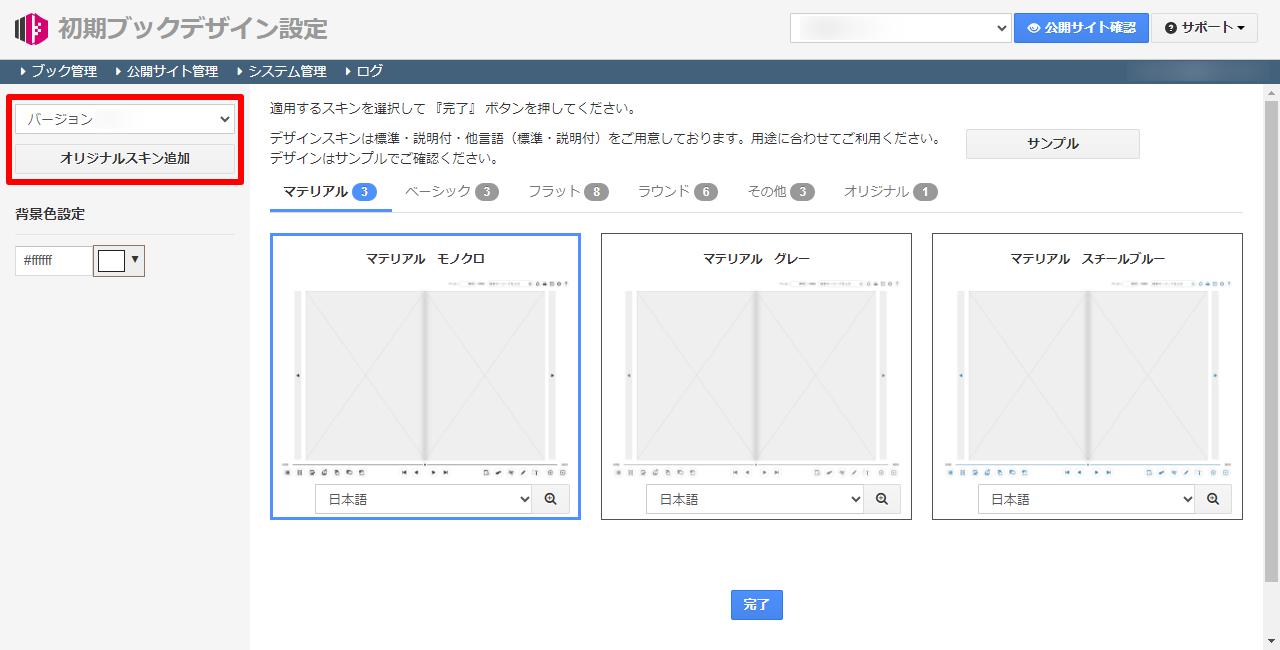Expand the site selector dropdown at top
Viewport: 1280px width, 650px height.
point(900,28)
